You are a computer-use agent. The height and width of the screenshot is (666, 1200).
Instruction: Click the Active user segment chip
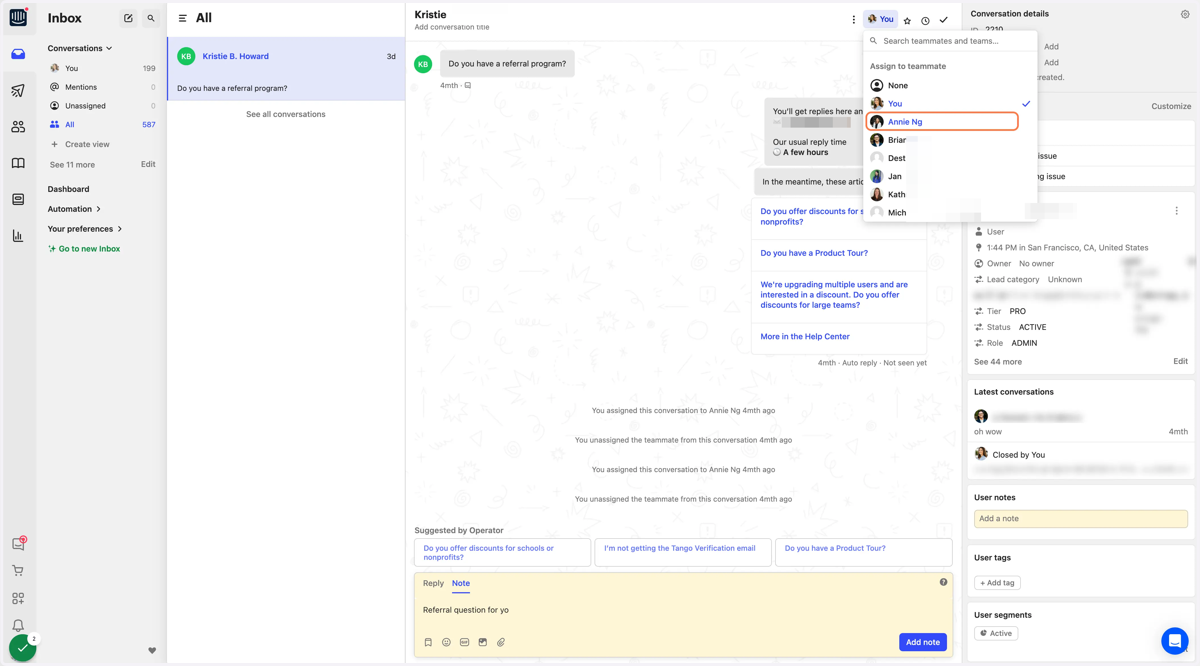tap(996, 633)
